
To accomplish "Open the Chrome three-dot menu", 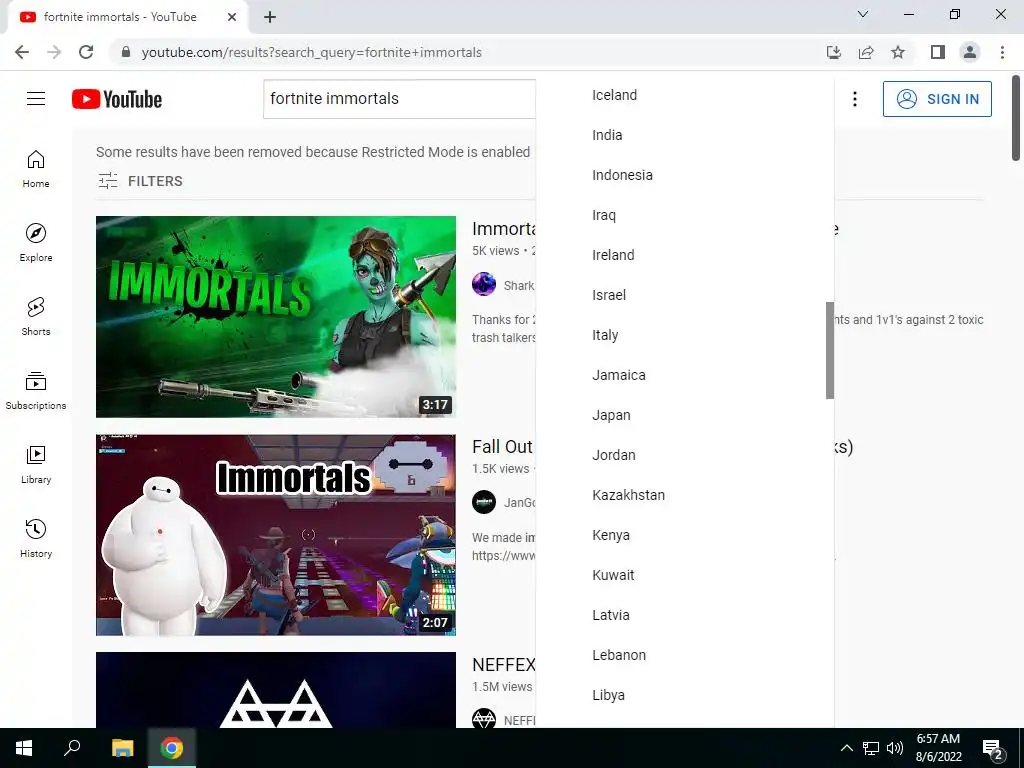I will coord(1002,52).
